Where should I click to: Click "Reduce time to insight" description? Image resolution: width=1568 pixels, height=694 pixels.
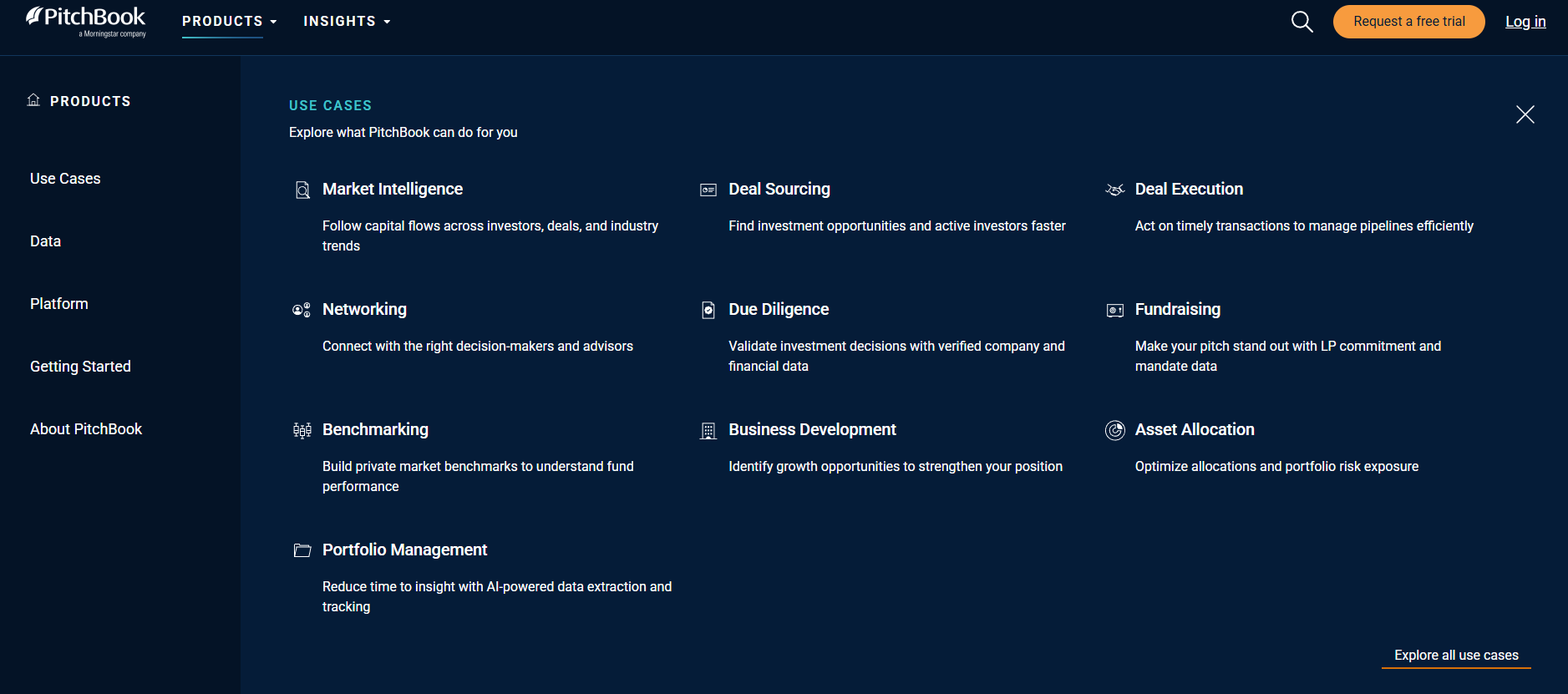(x=497, y=597)
